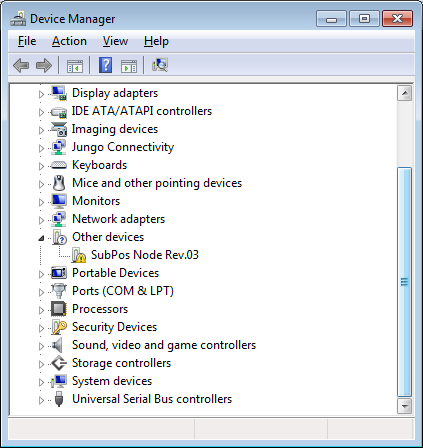Expand the Display adapters node
The height and width of the screenshot is (448, 423).
point(41,94)
